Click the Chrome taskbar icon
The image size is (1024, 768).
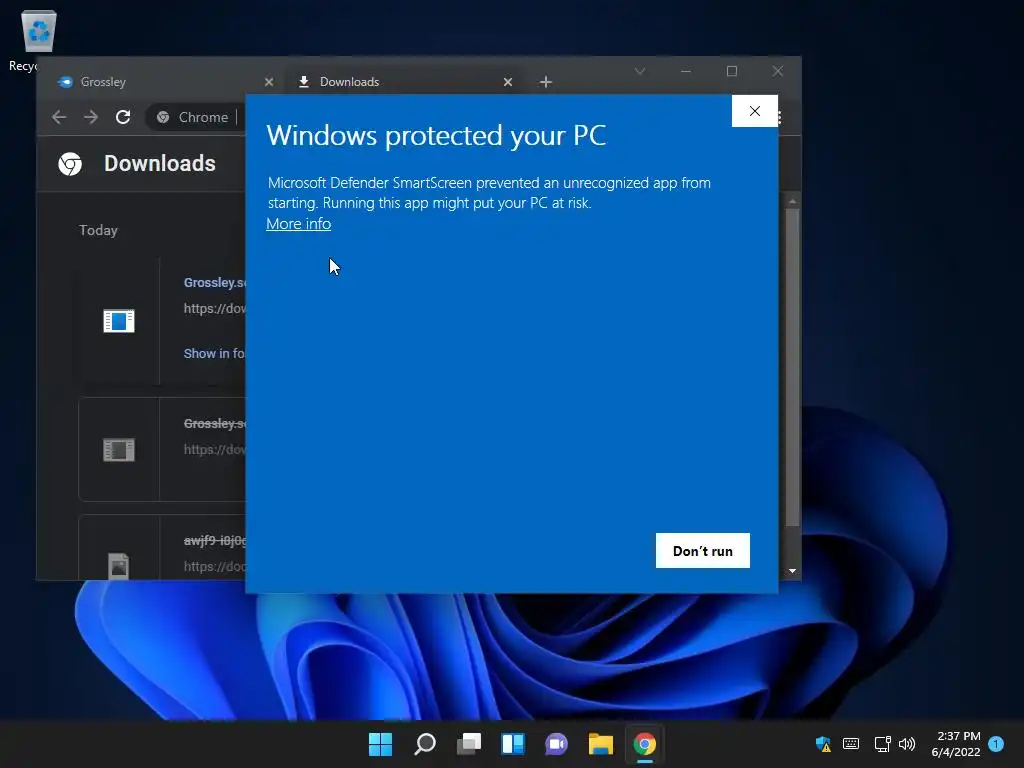tap(645, 744)
